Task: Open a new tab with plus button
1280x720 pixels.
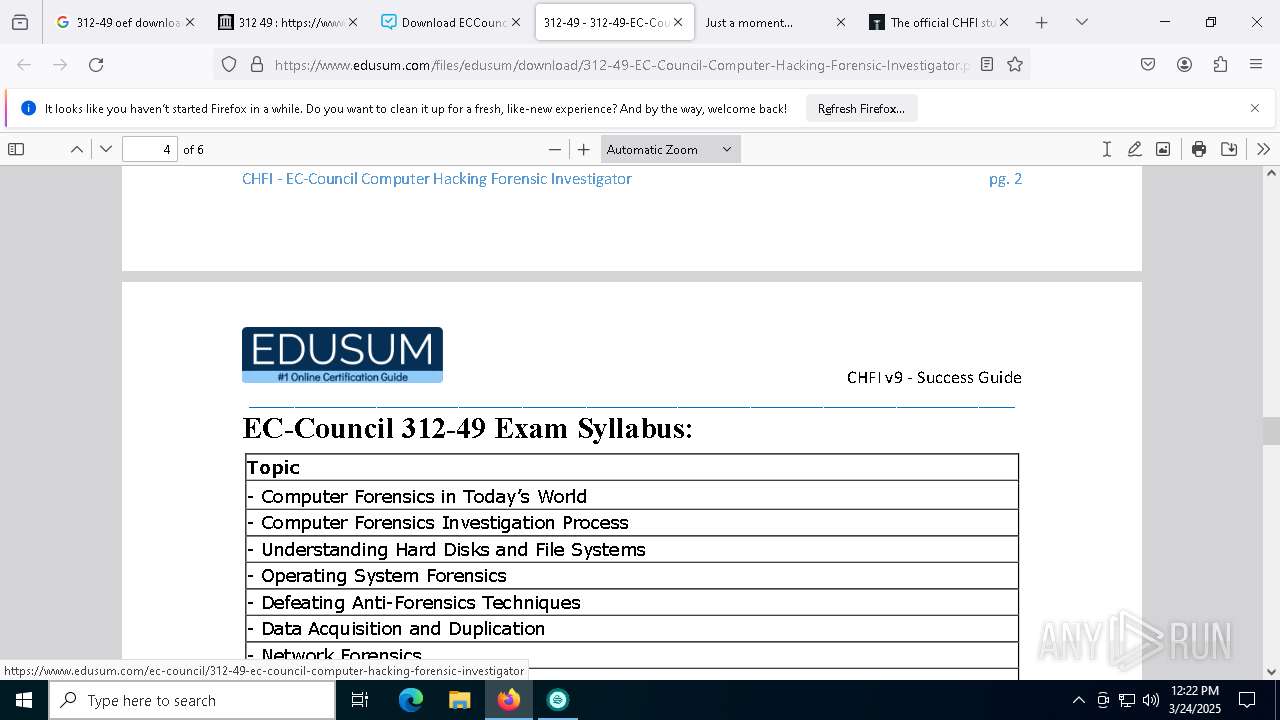Action: 1041,22
